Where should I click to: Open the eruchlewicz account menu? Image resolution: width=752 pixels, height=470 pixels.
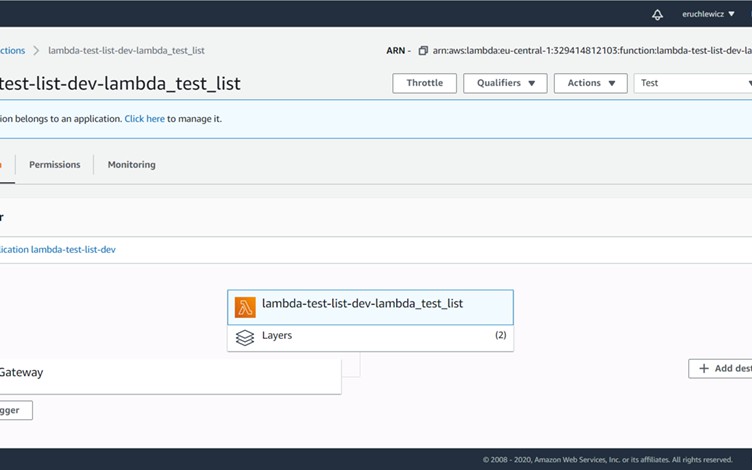(708, 14)
